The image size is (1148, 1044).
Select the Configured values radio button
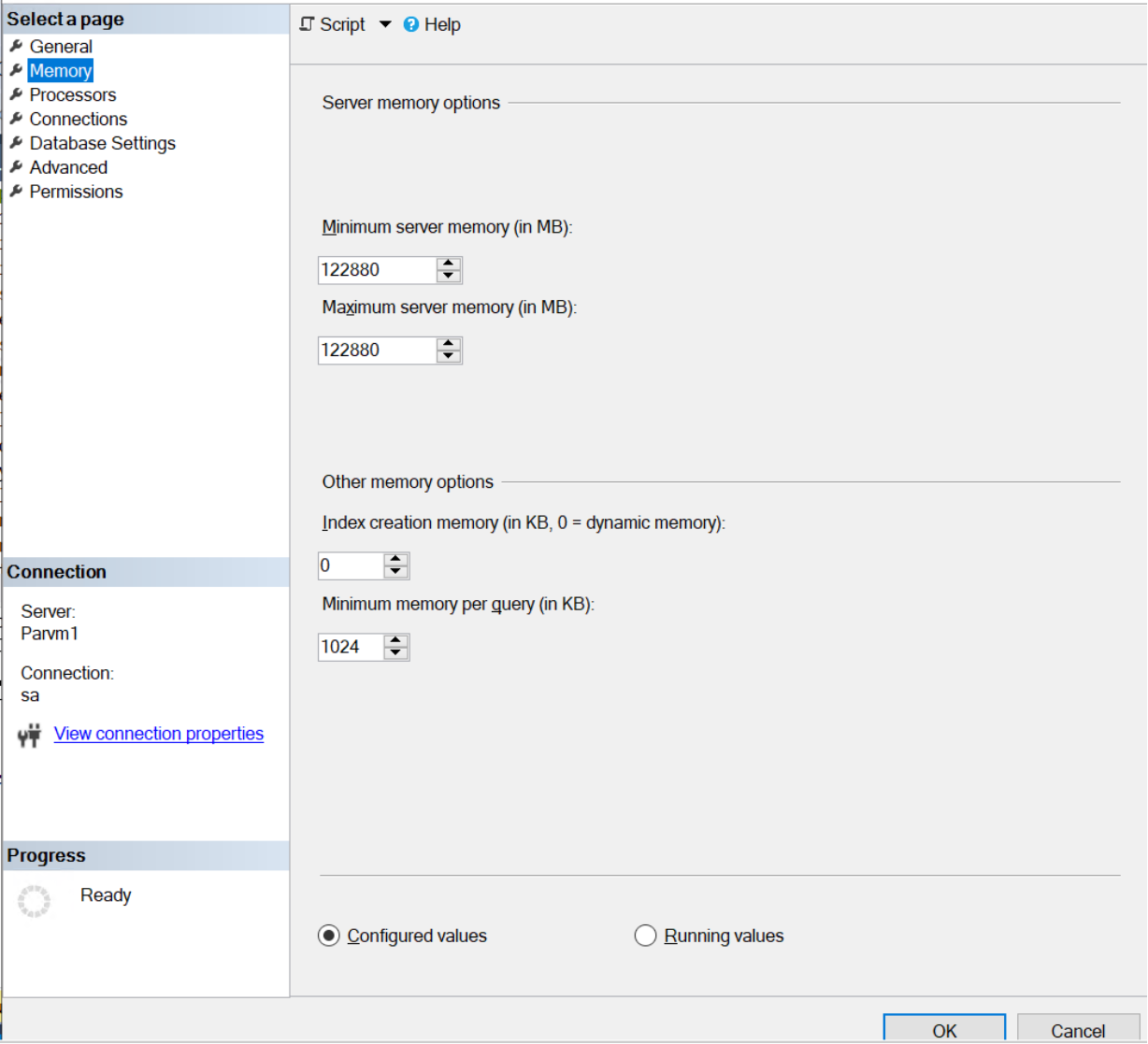pyautogui.click(x=329, y=936)
